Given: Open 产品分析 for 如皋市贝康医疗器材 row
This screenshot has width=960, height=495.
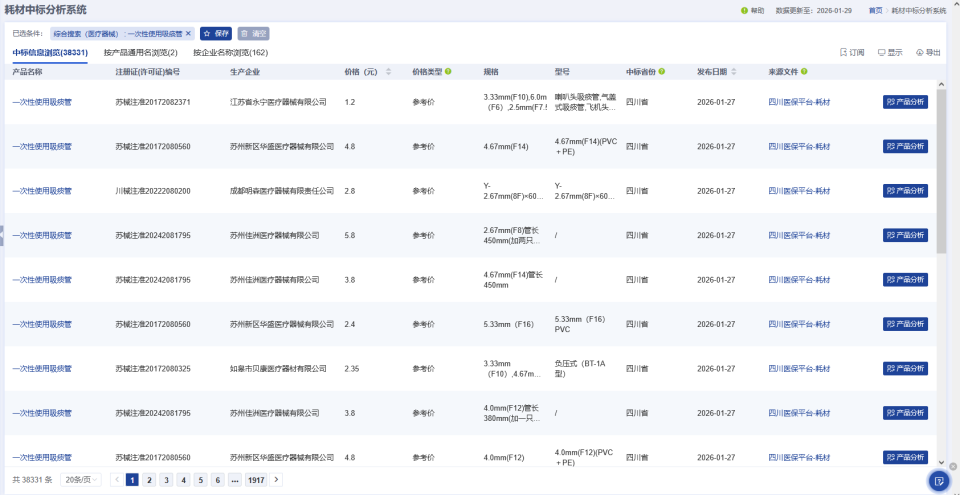Looking at the screenshot, I should pos(905,369).
